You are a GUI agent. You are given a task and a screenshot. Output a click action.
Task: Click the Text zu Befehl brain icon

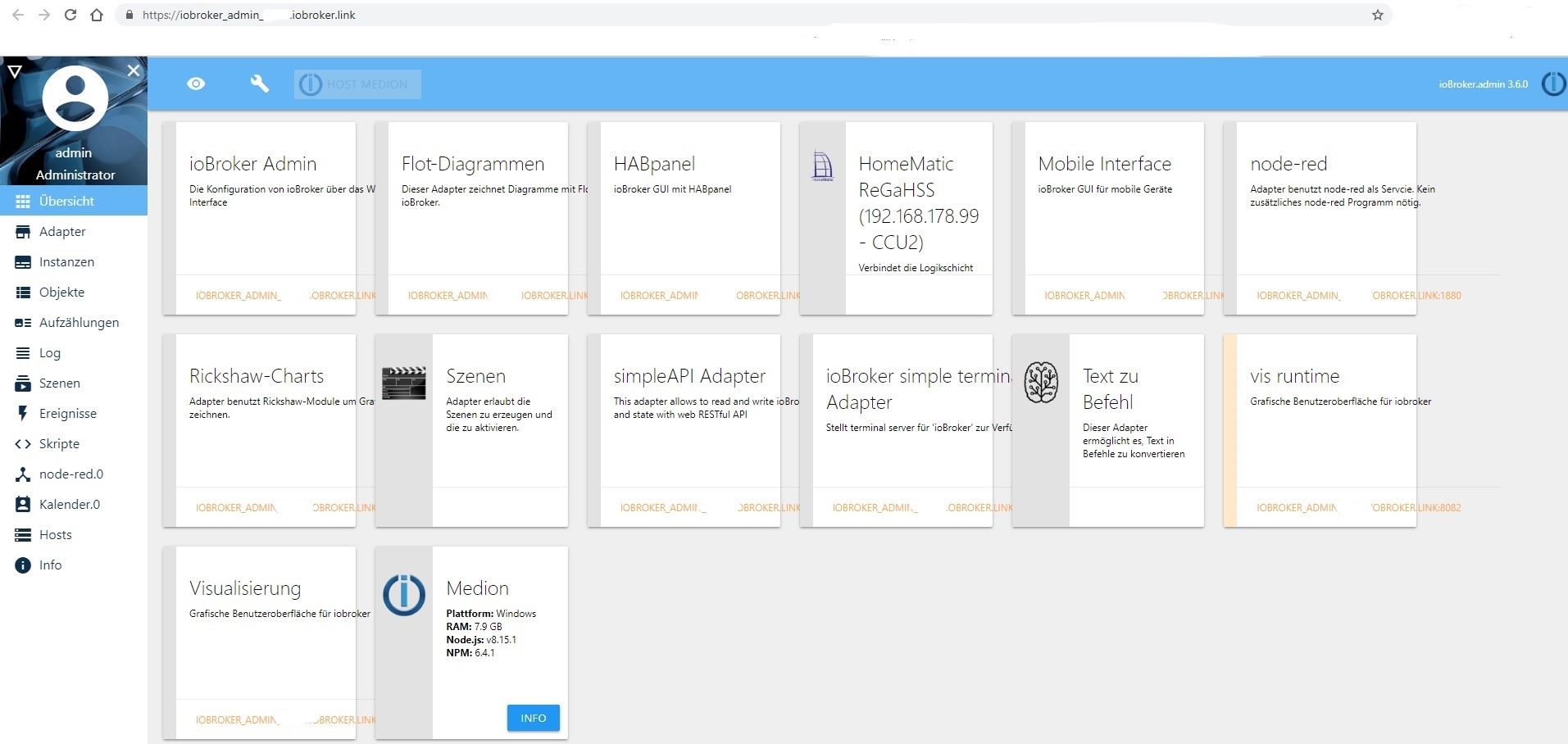click(x=1041, y=383)
